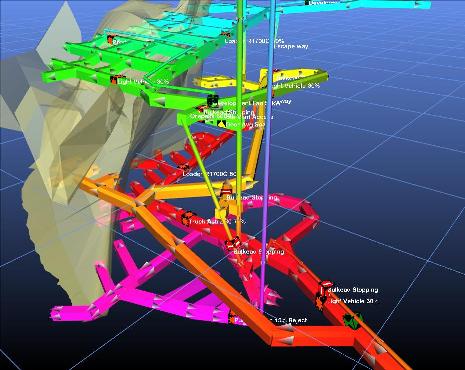
Task: Select Bulkhead Stopping marker at shaft junction
Action: 232,244
